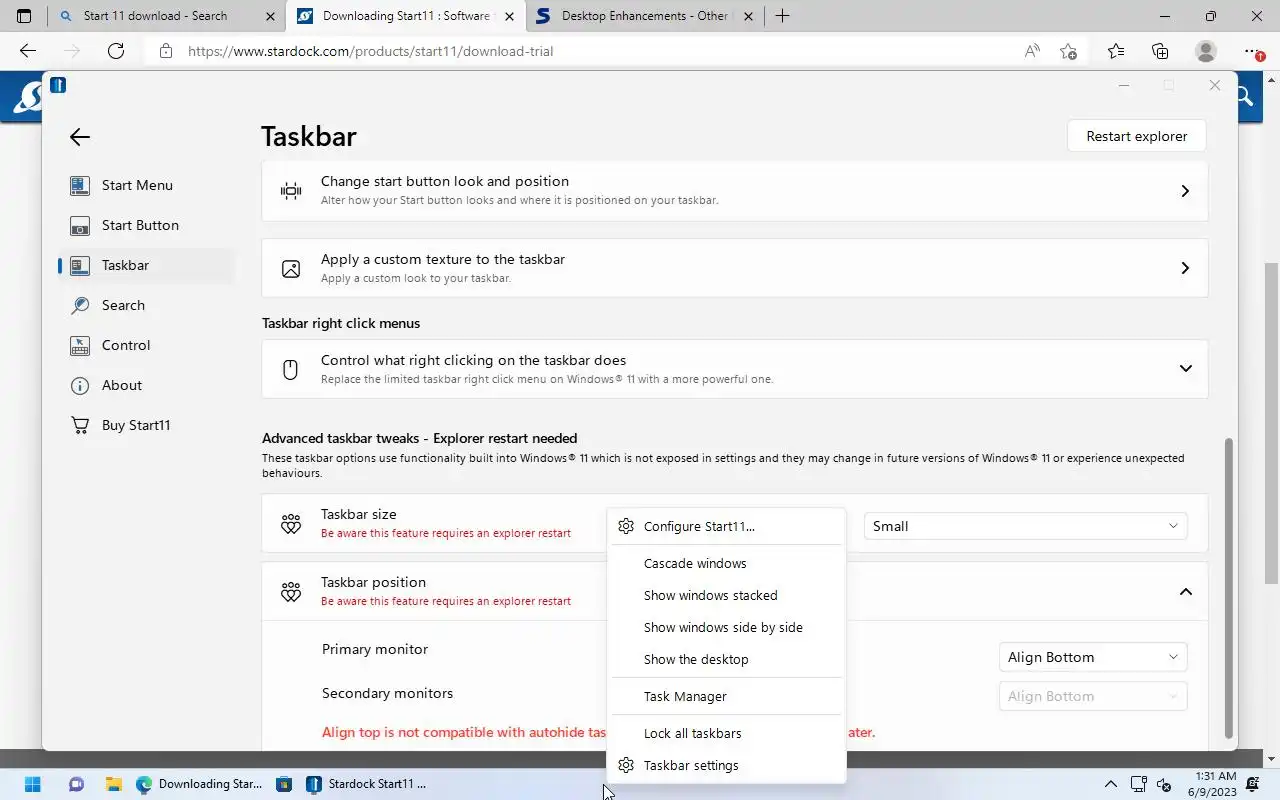The width and height of the screenshot is (1280, 800).
Task: Show hidden system tray icons chevron
Action: pyautogui.click(x=1110, y=784)
